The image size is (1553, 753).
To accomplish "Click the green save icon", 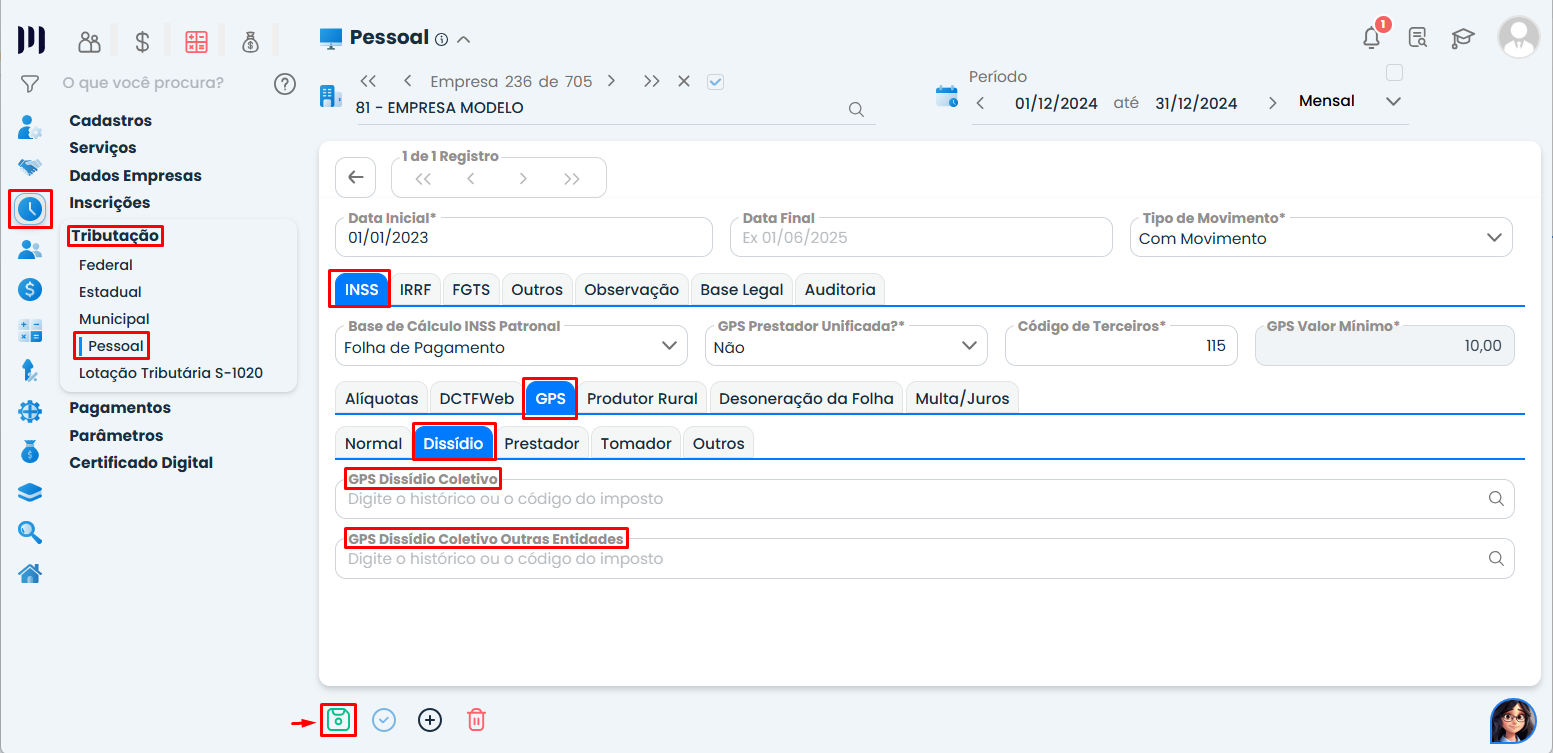I will point(338,720).
